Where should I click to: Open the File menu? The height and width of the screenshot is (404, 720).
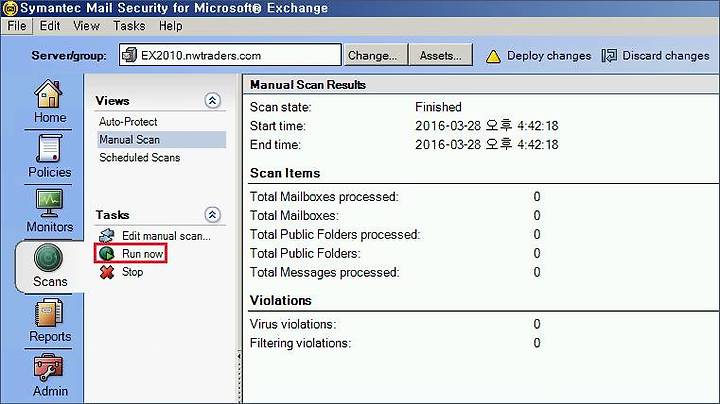(17, 26)
